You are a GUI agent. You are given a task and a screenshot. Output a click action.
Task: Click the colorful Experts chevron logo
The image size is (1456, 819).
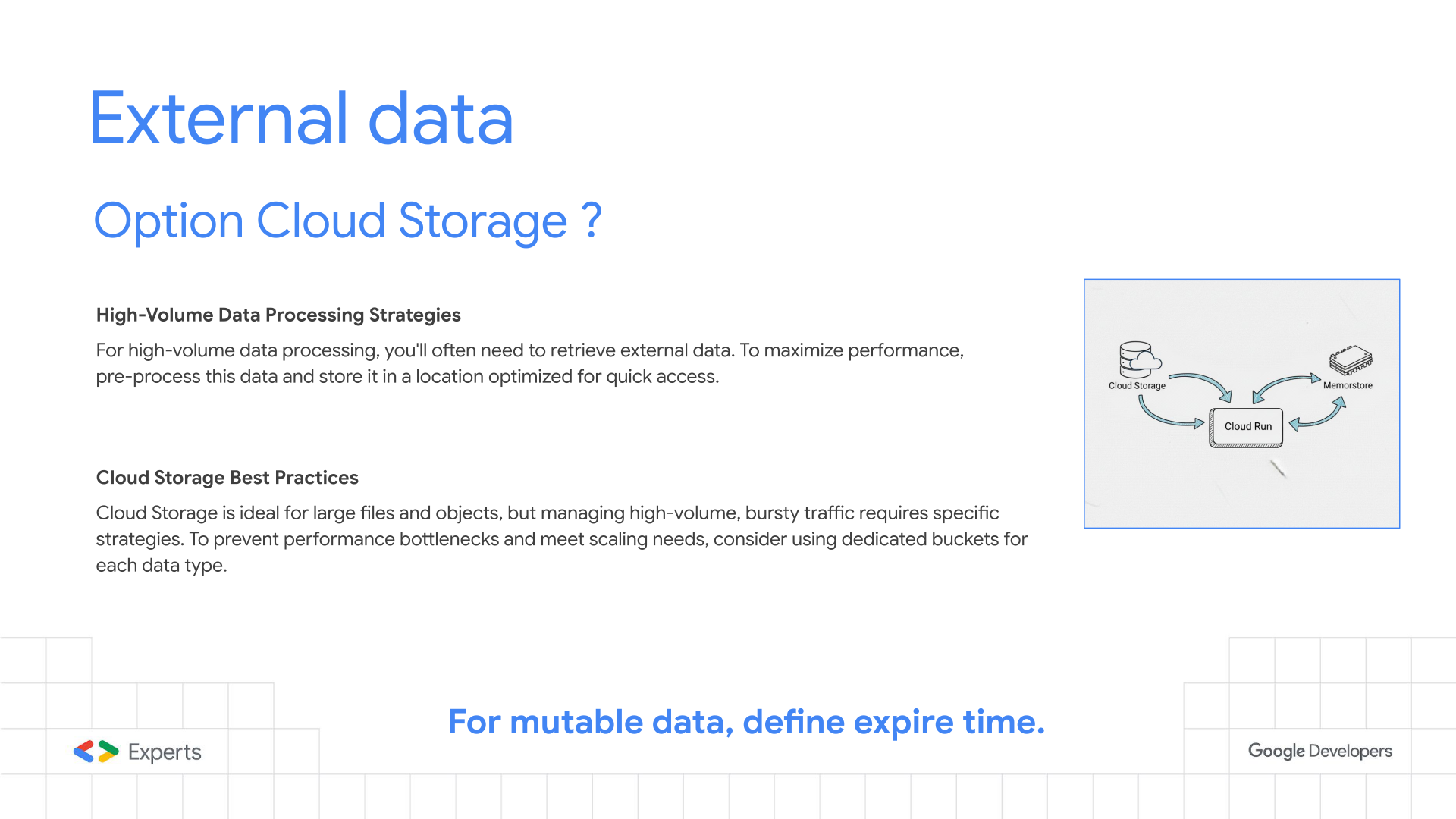tap(96, 752)
